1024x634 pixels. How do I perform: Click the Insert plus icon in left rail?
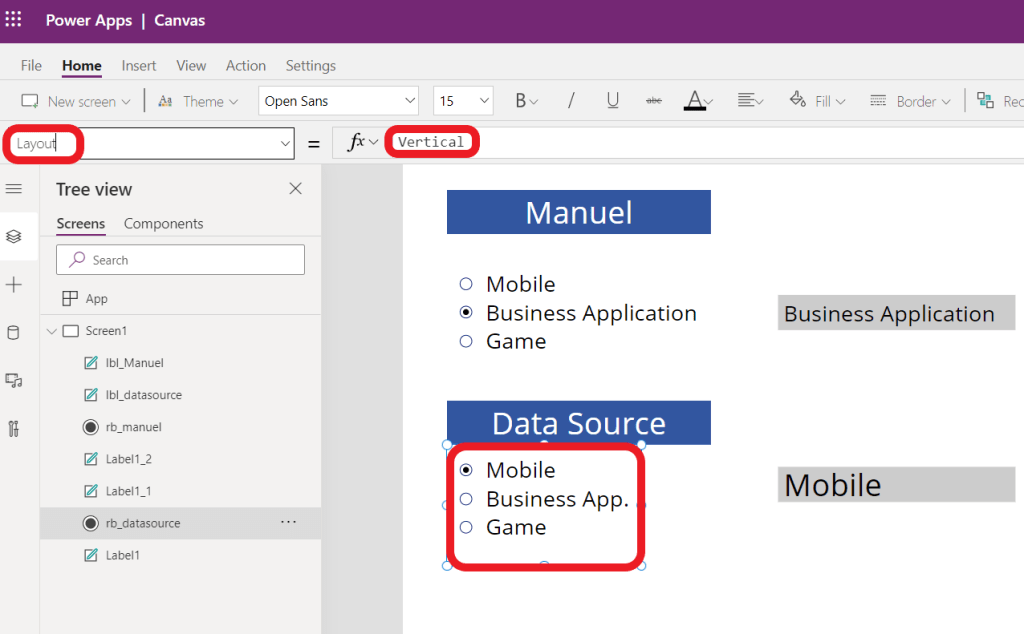pos(14,285)
